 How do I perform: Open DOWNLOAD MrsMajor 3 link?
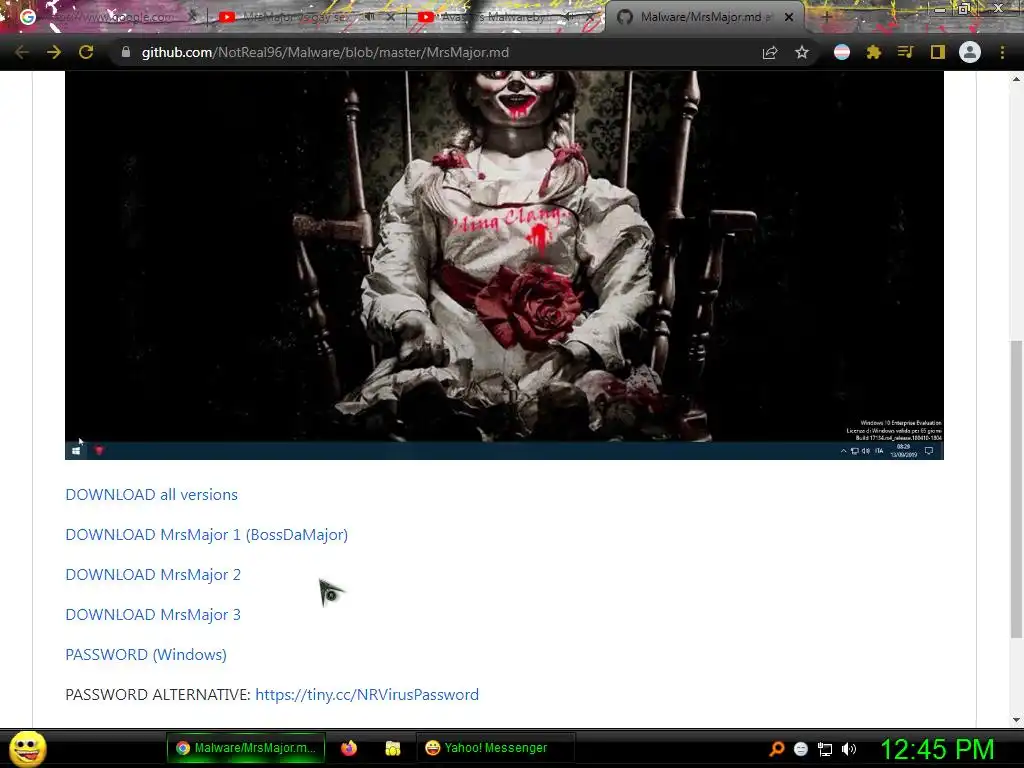point(153,615)
